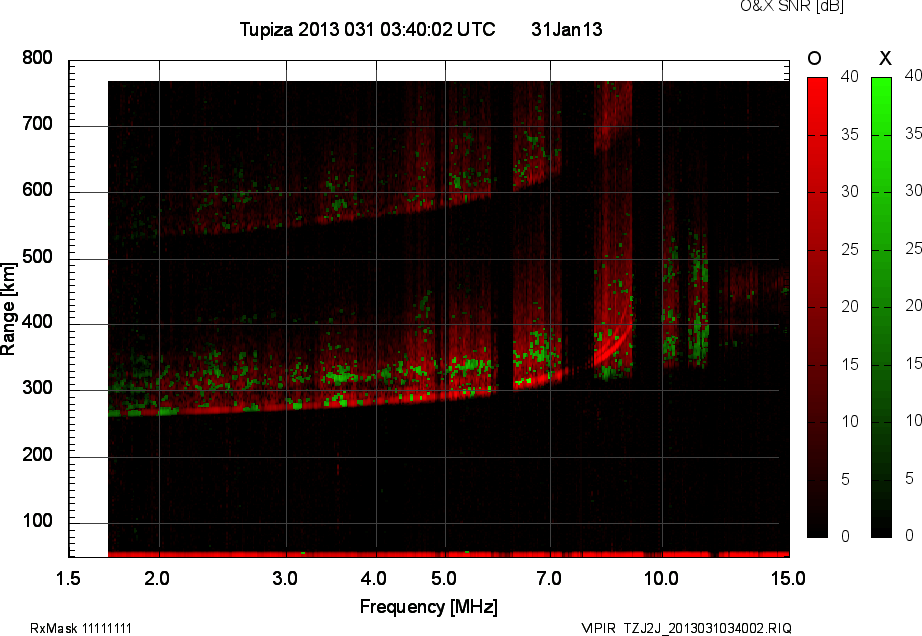
Task: Click the 5 value on O colorbar
Action: pyautogui.click(x=846, y=480)
